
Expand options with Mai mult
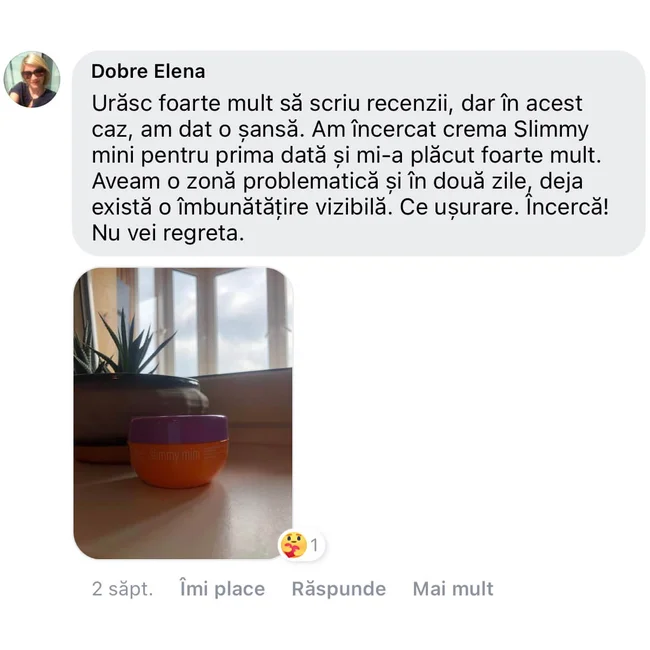coord(453,589)
